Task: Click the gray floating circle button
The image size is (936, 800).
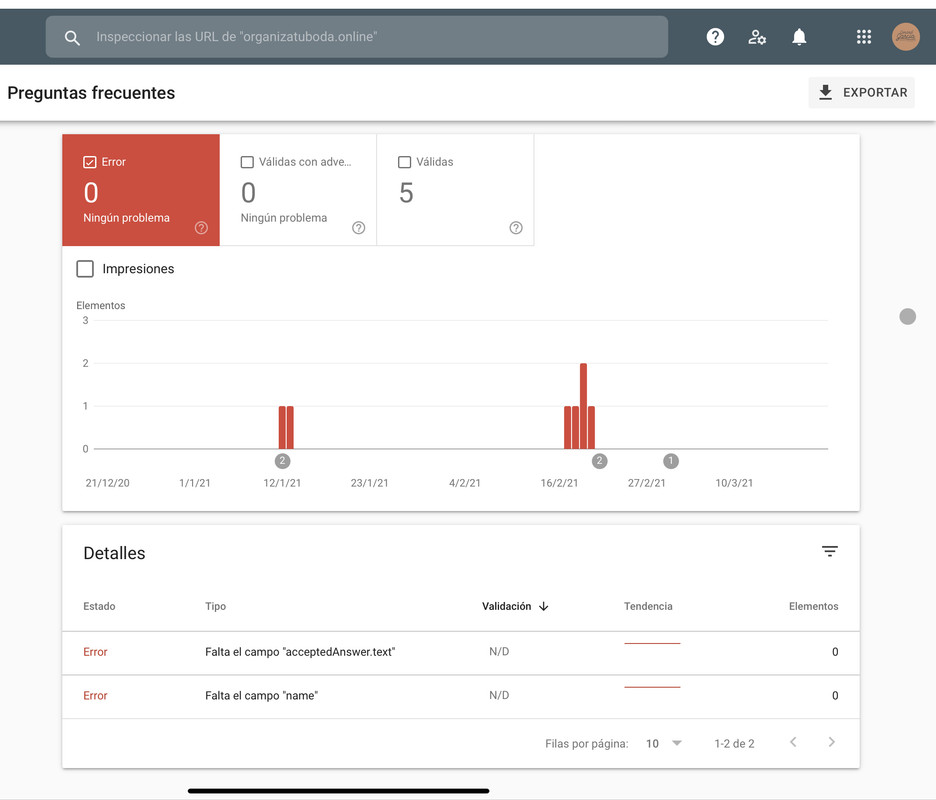Action: 907,316
